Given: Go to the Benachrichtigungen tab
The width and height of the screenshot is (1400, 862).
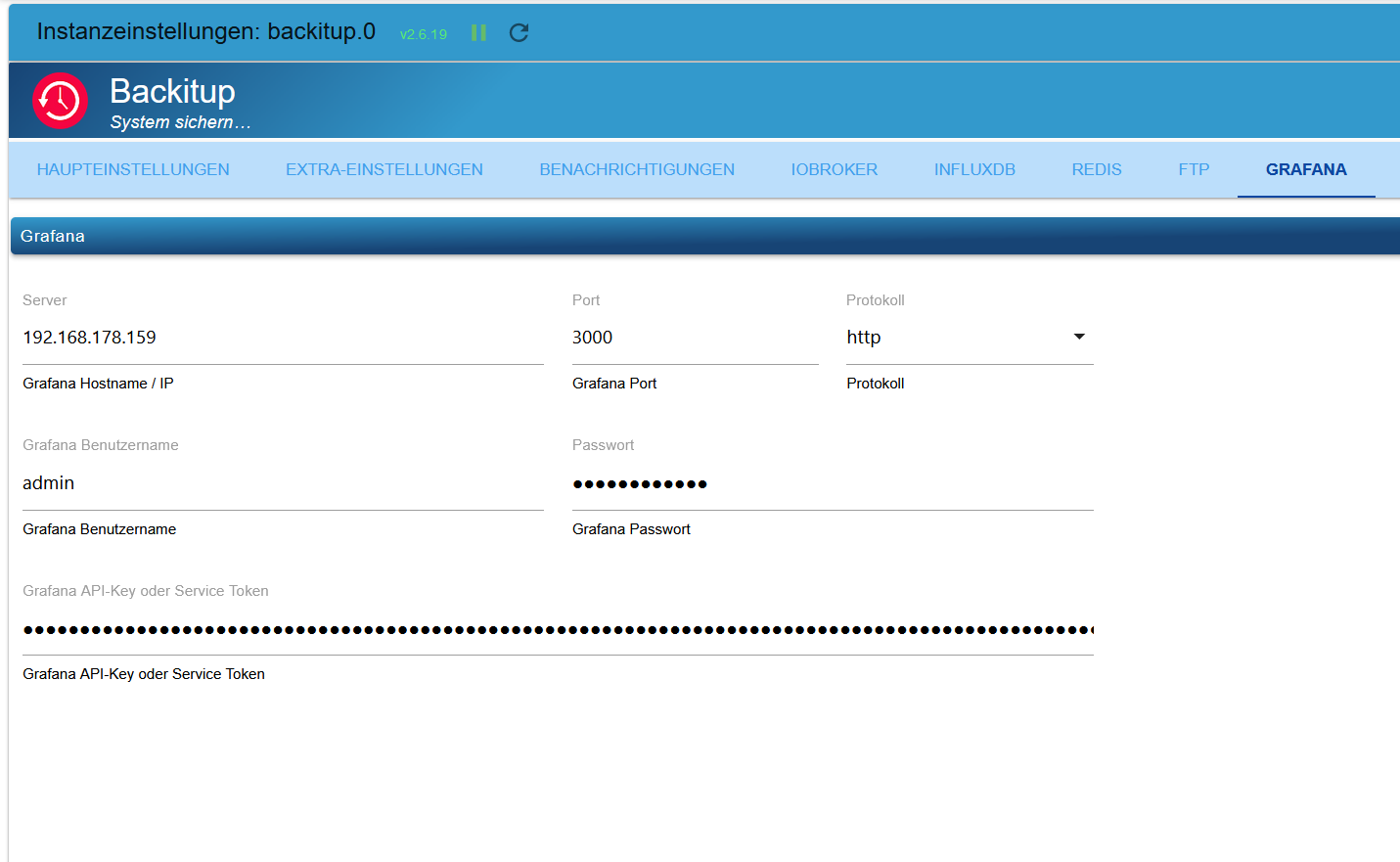Looking at the screenshot, I should 637,169.
